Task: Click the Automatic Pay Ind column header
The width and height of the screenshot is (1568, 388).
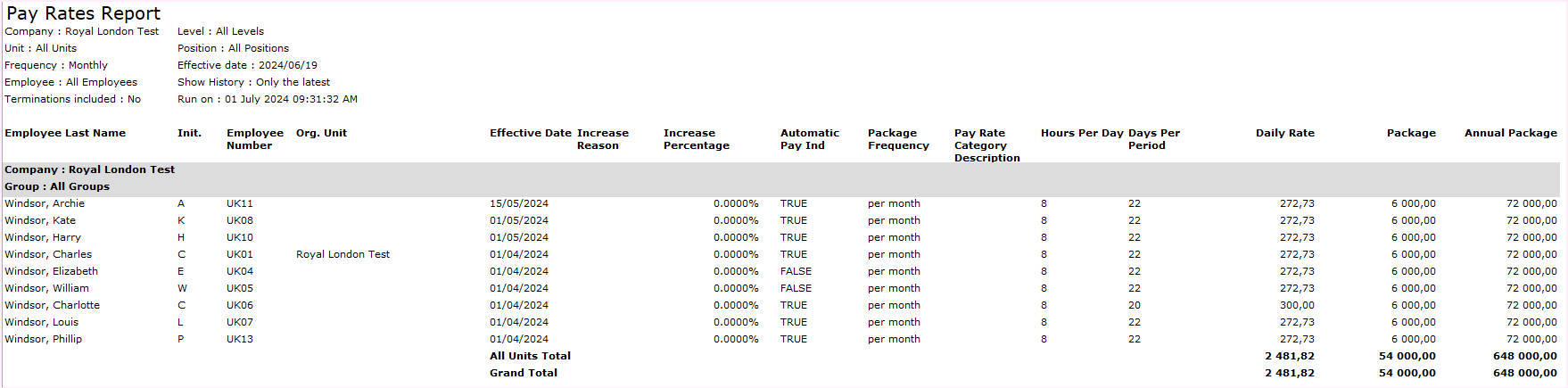Action: pyautogui.click(x=809, y=139)
